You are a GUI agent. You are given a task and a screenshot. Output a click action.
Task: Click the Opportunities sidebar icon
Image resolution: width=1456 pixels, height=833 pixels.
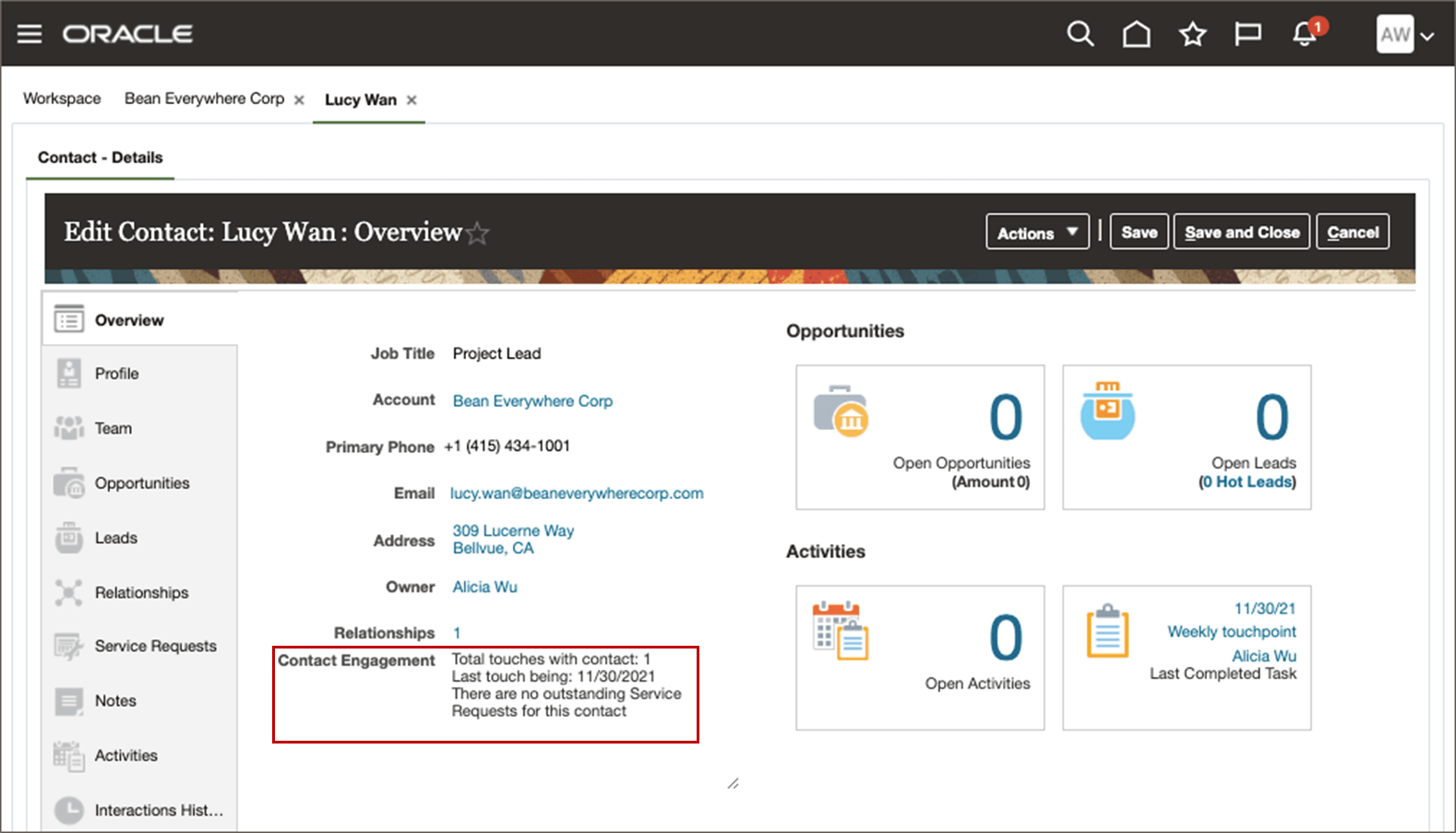tap(69, 482)
